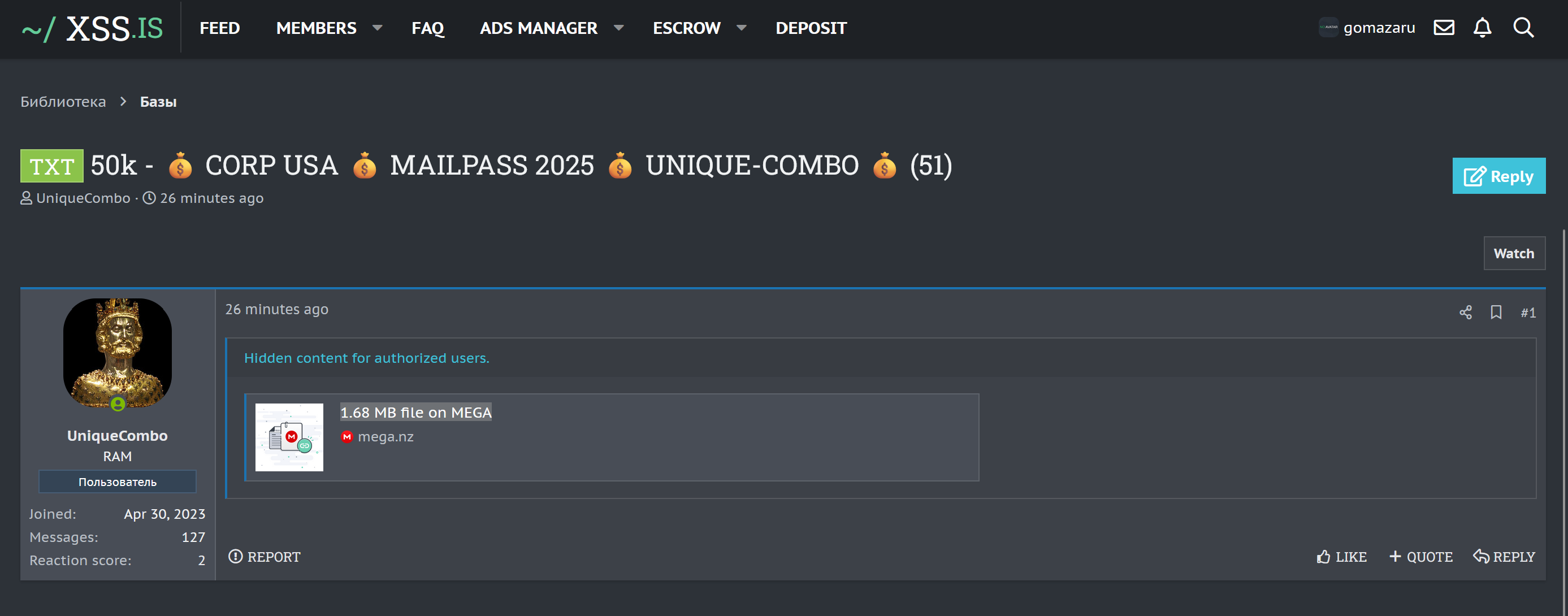Click the XSS.IS logo
Screen dimensions: 1568x616
coord(92,28)
